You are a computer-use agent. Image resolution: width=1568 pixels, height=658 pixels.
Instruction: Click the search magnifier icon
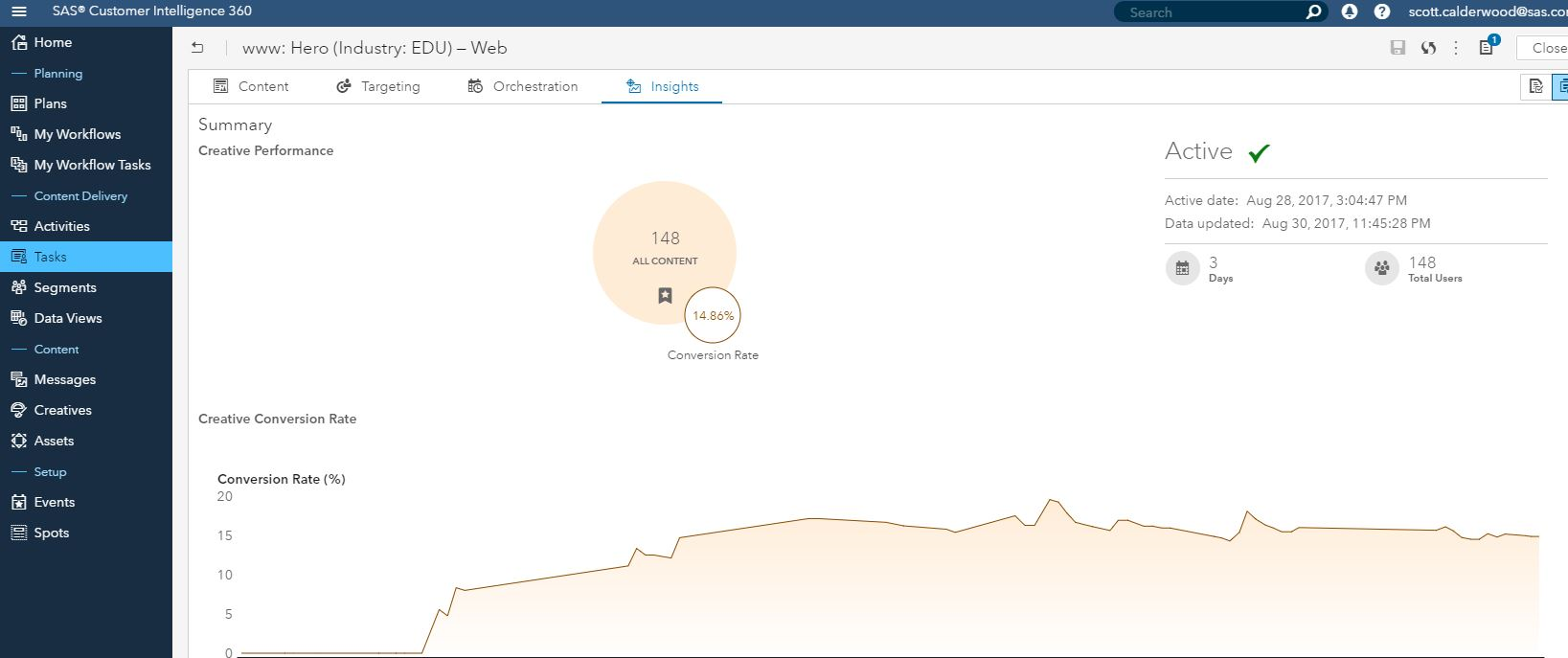point(1314,11)
